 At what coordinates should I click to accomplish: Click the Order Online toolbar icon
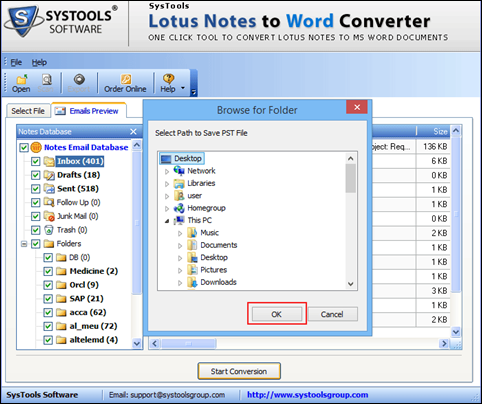125,83
